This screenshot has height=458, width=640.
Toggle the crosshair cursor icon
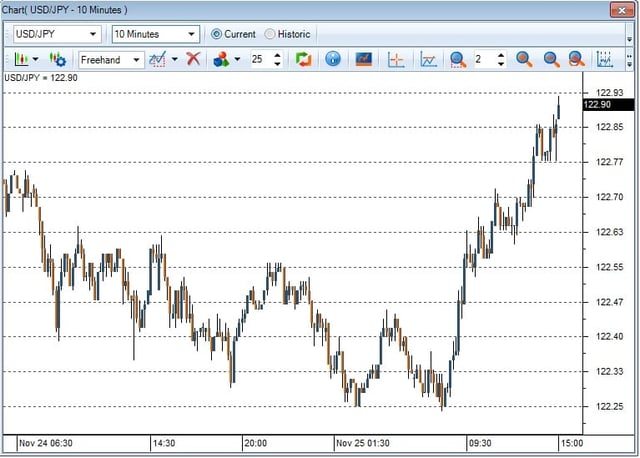click(396, 60)
